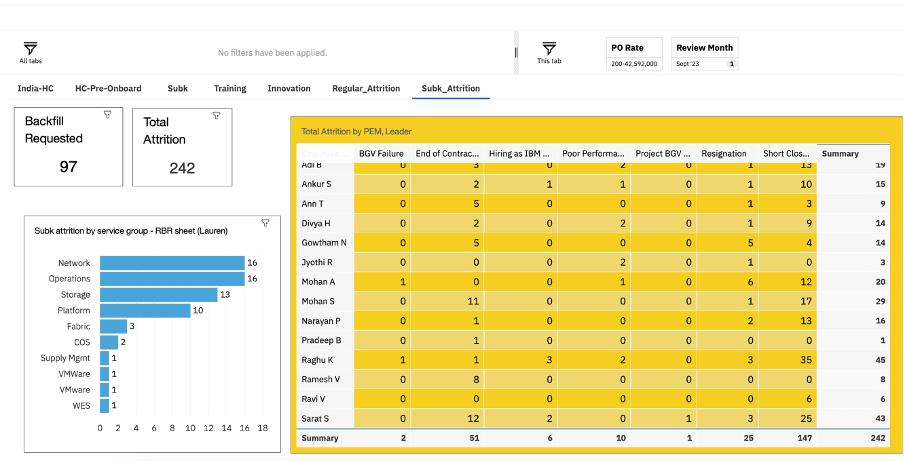Select the Ravi V row label
904x462 pixels.
click(313, 399)
